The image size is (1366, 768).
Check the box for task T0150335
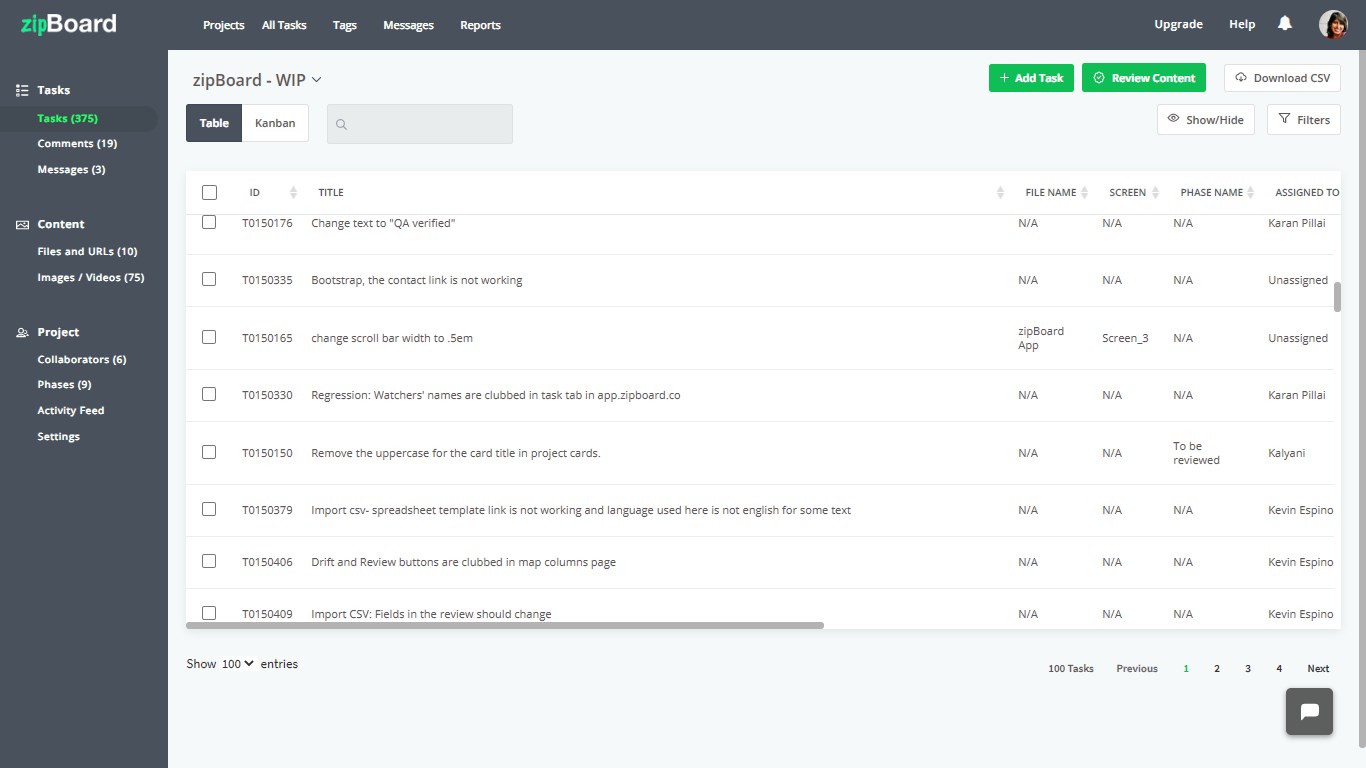(209, 279)
